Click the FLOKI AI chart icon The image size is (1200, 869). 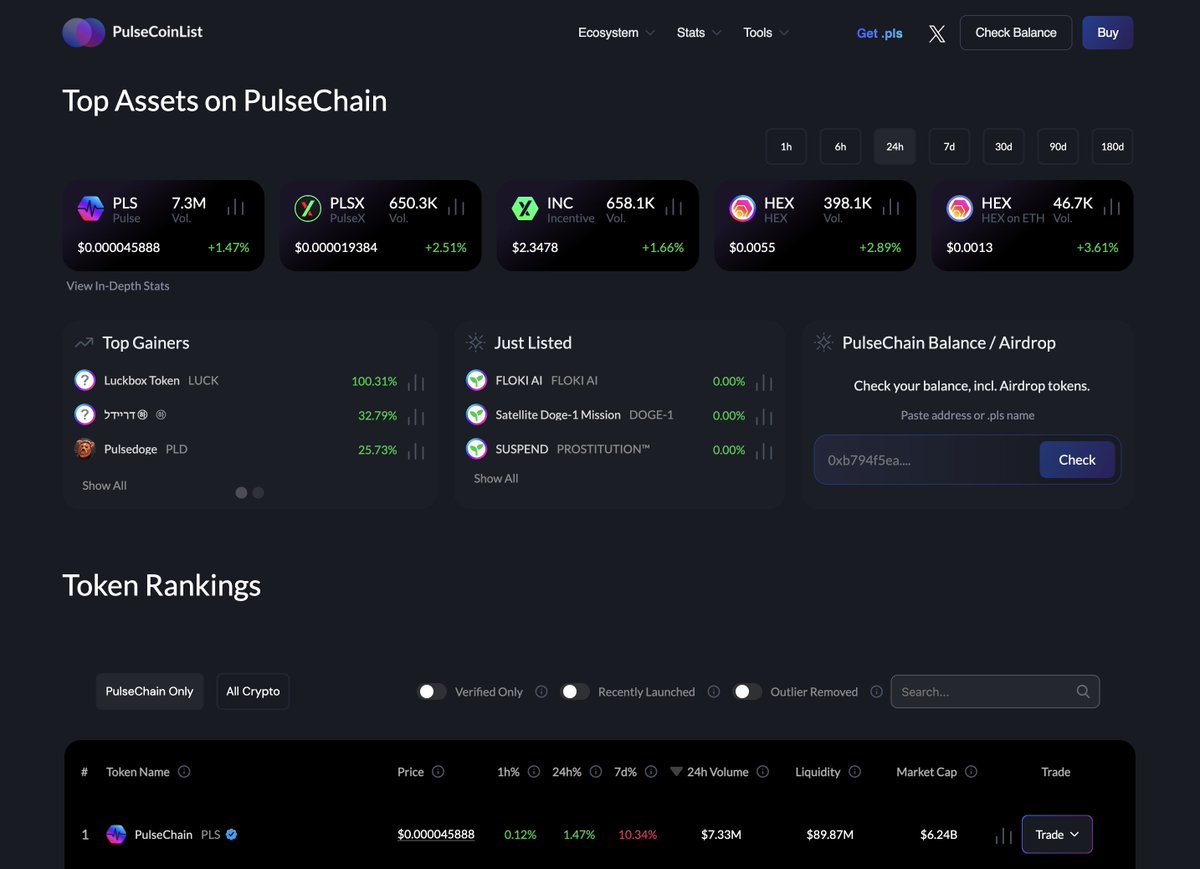point(764,382)
